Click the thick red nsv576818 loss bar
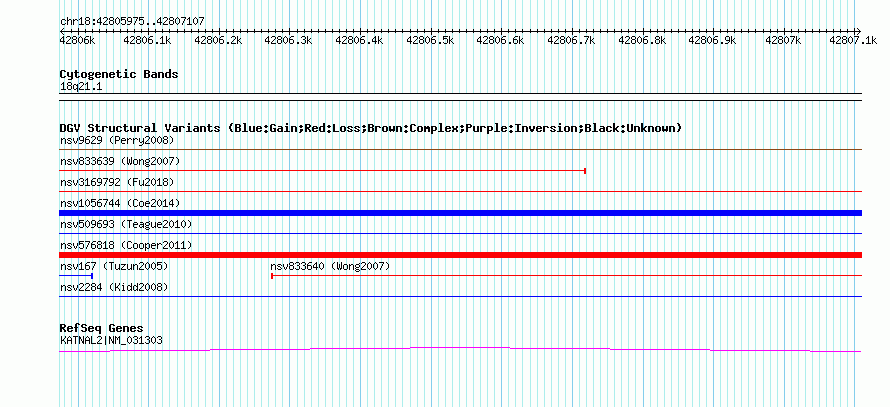This screenshot has width=890, height=407. pos(461,255)
